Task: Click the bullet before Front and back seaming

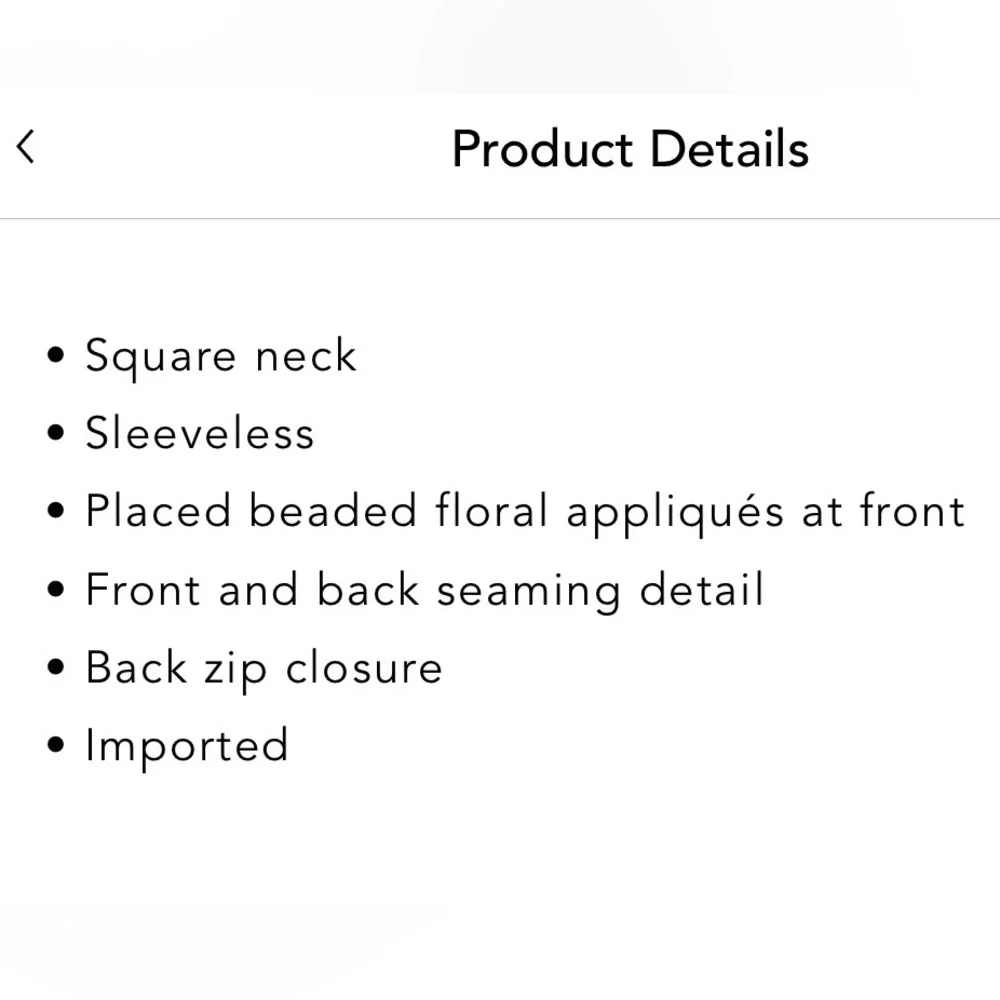Action: (x=57, y=590)
